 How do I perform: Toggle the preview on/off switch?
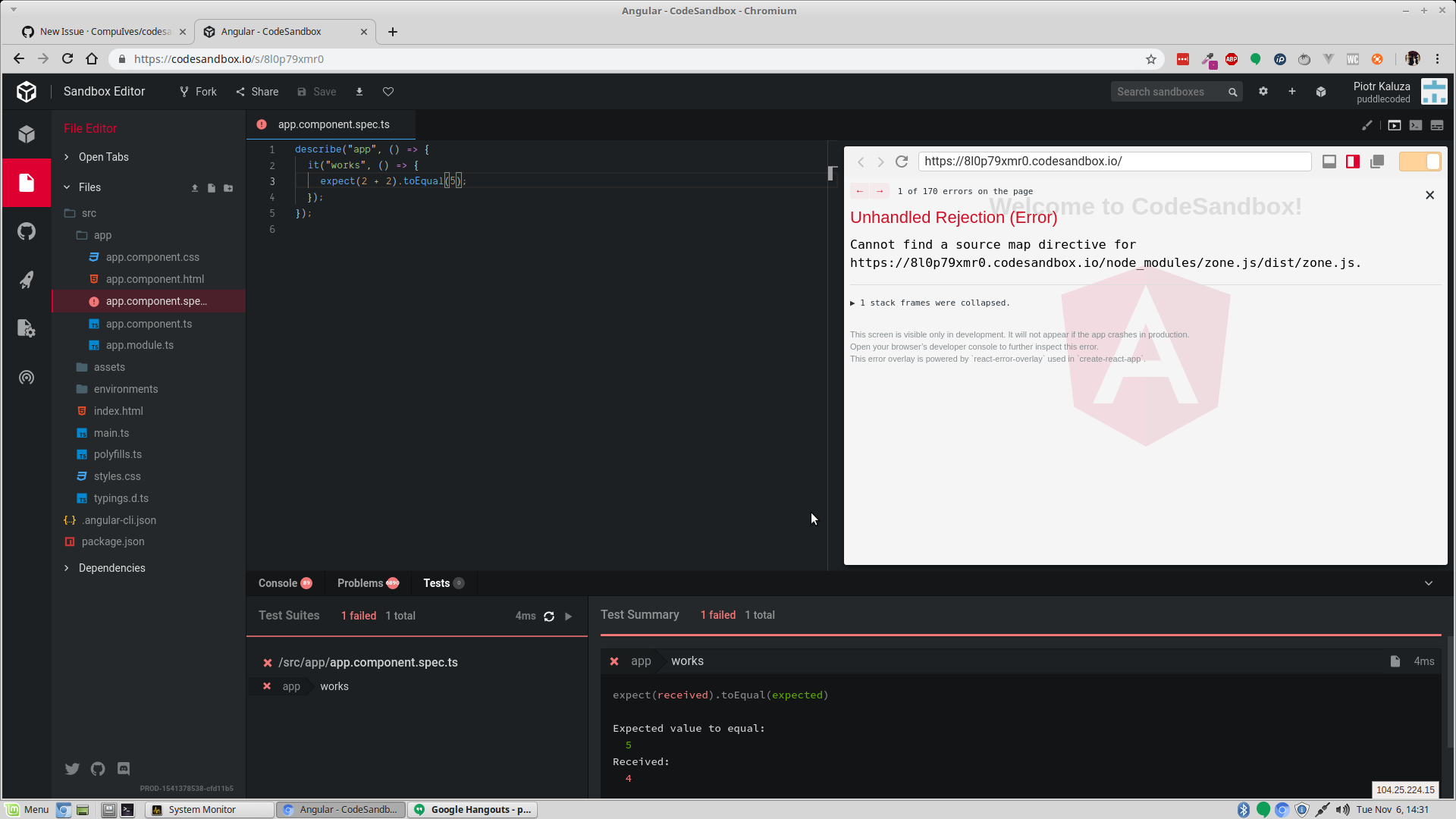point(1420,162)
